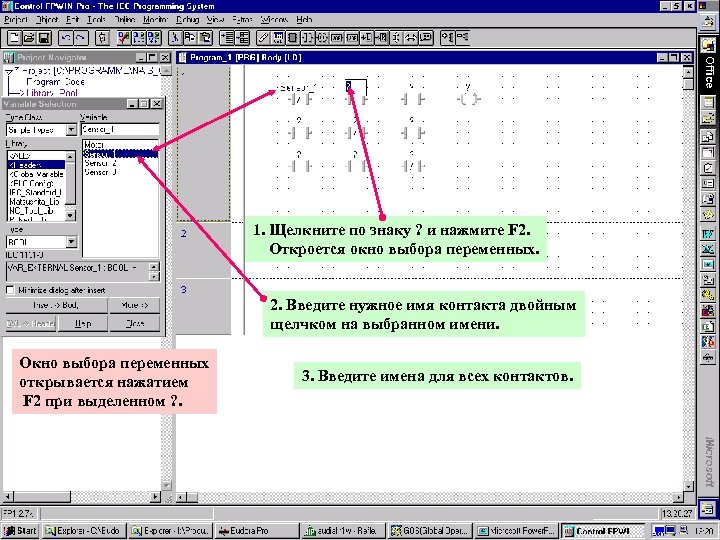
Task: Select Matsushita_Lib in the Library list
Action: tap(35, 202)
